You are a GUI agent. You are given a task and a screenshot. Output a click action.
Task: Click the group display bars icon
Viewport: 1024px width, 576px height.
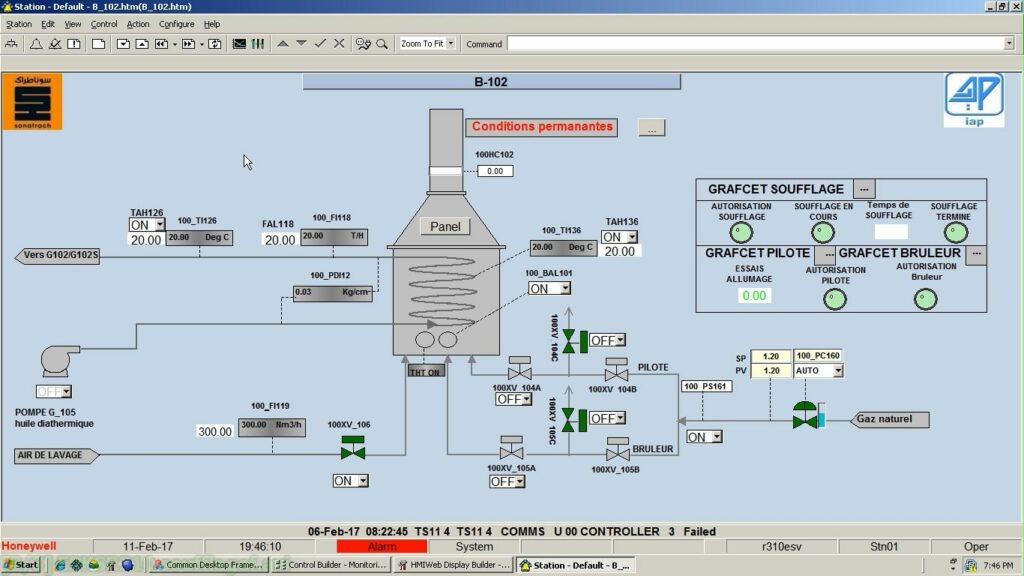coord(258,44)
